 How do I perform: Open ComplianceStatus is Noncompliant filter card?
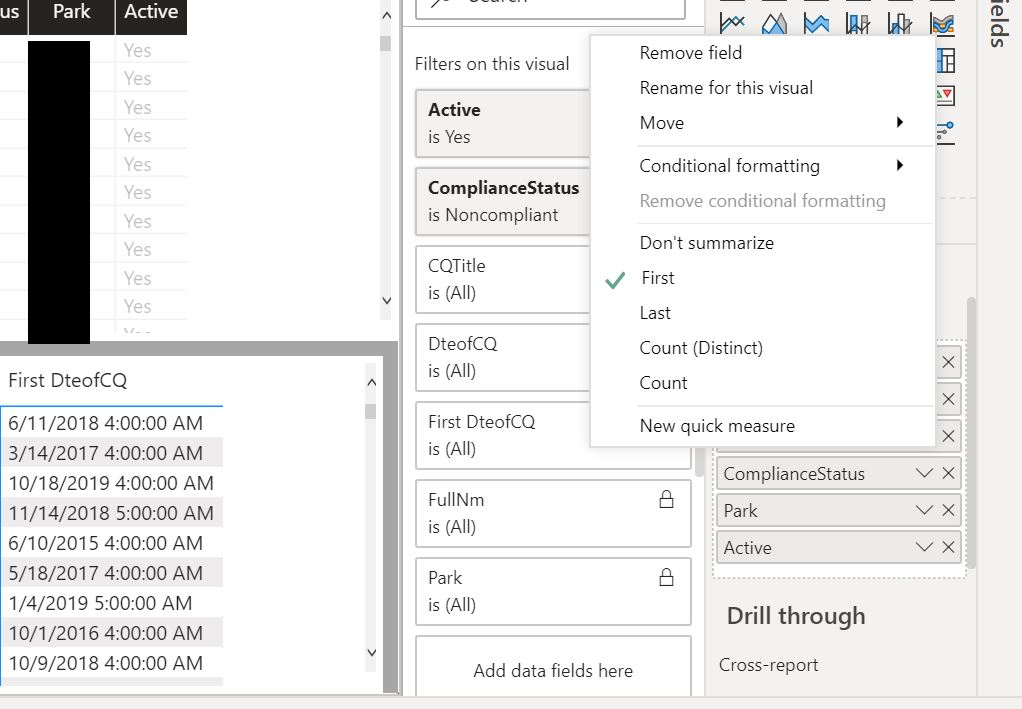tap(503, 201)
